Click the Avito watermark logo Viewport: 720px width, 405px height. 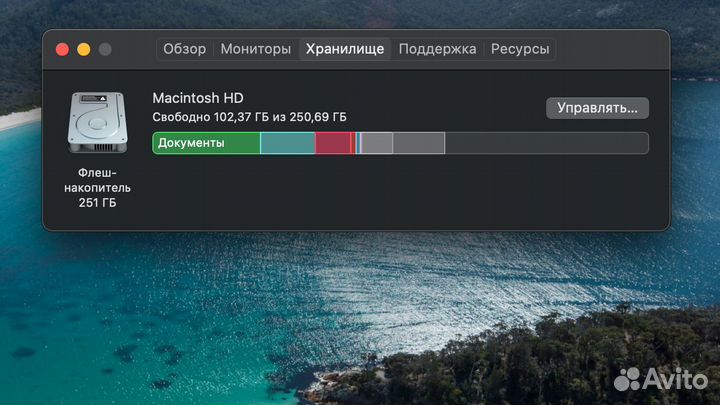click(x=660, y=379)
